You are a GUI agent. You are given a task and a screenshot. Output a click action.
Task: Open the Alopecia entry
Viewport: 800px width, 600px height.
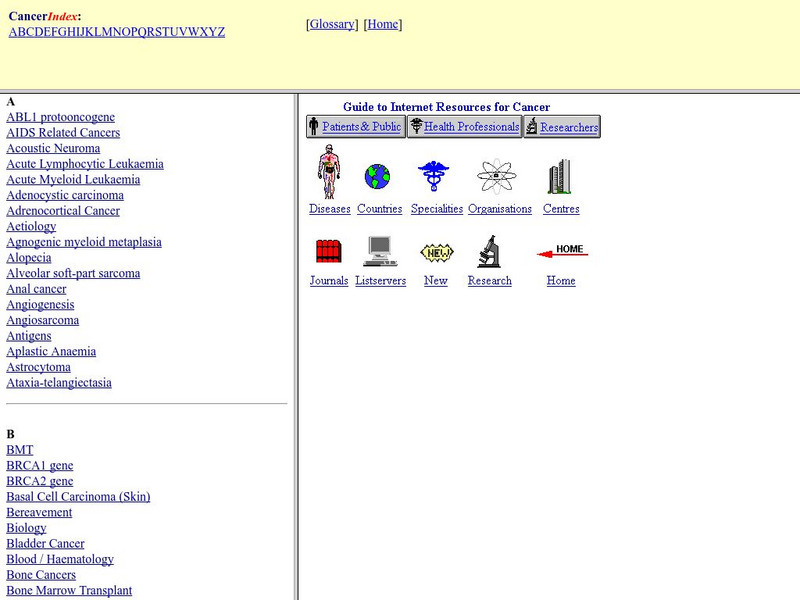click(x=29, y=258)
